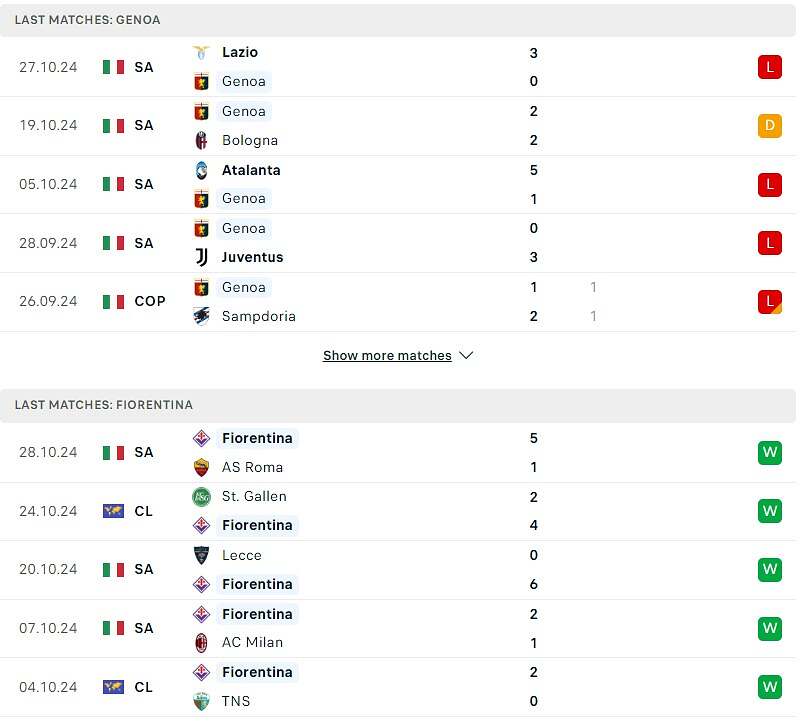This screenshot has width=802, height=721.
Task: Click the green W badge for AS Roma match
Action: coord(769,452)
